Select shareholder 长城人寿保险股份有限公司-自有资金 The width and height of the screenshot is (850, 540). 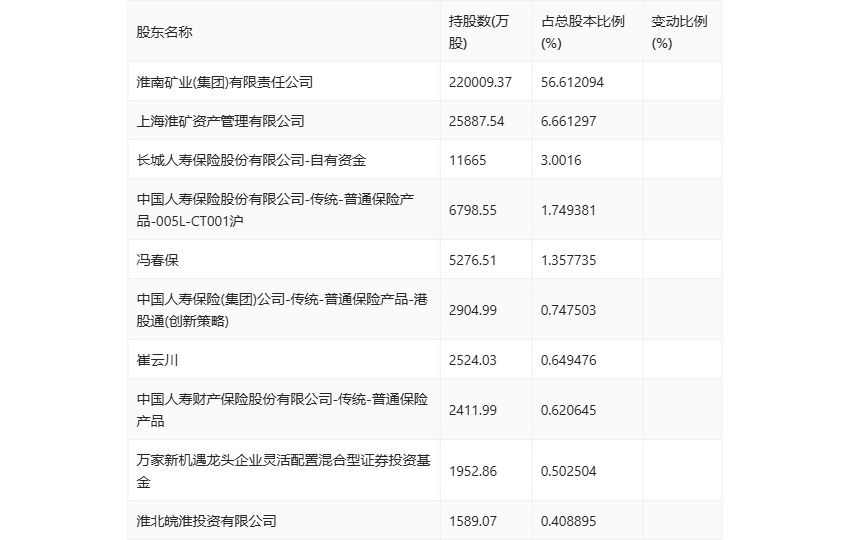click(x=251, y=160)
